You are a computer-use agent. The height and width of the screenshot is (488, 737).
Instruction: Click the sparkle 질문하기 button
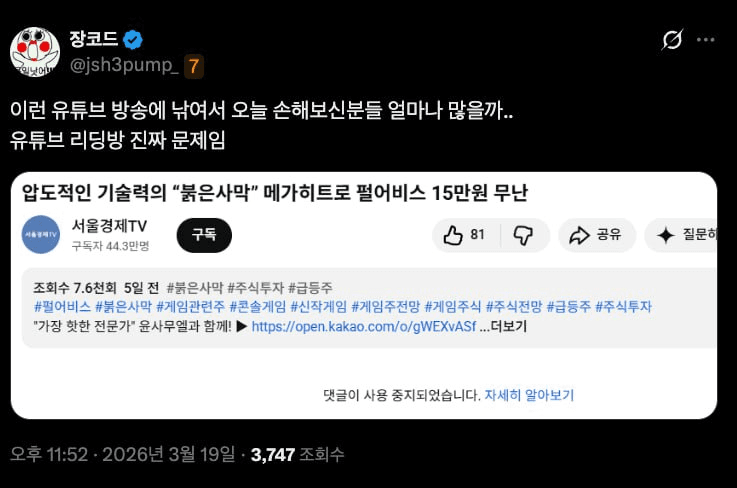[x=681, y=235]
